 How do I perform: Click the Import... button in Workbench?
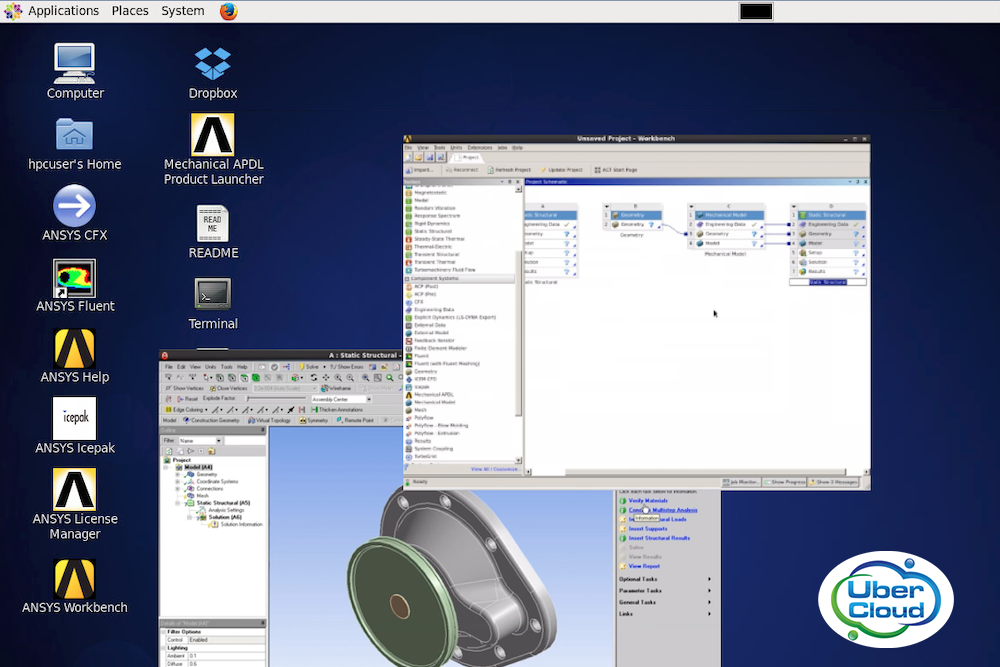(x=420, y=170)
